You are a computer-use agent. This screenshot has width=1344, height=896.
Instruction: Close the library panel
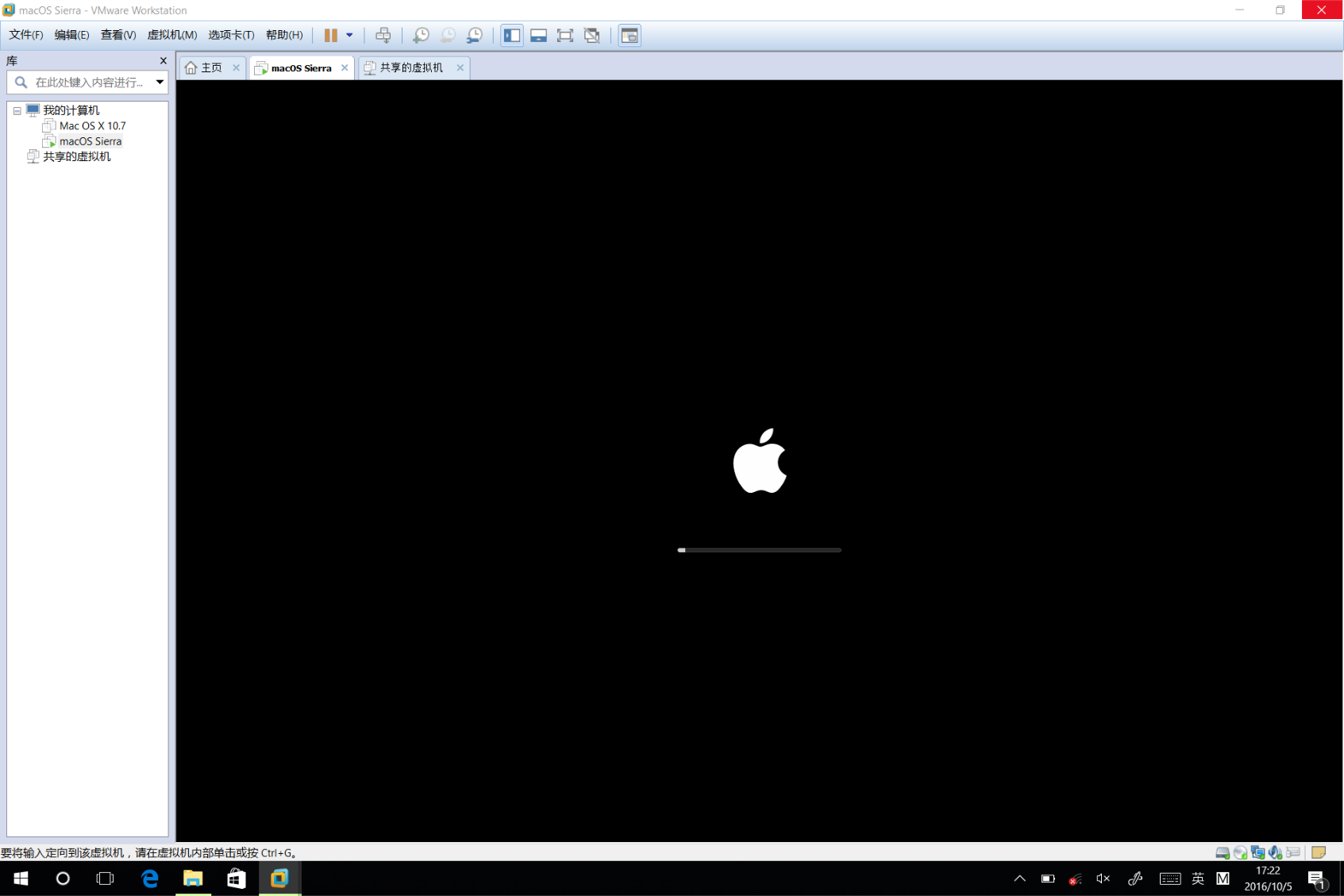click(164, 61)
